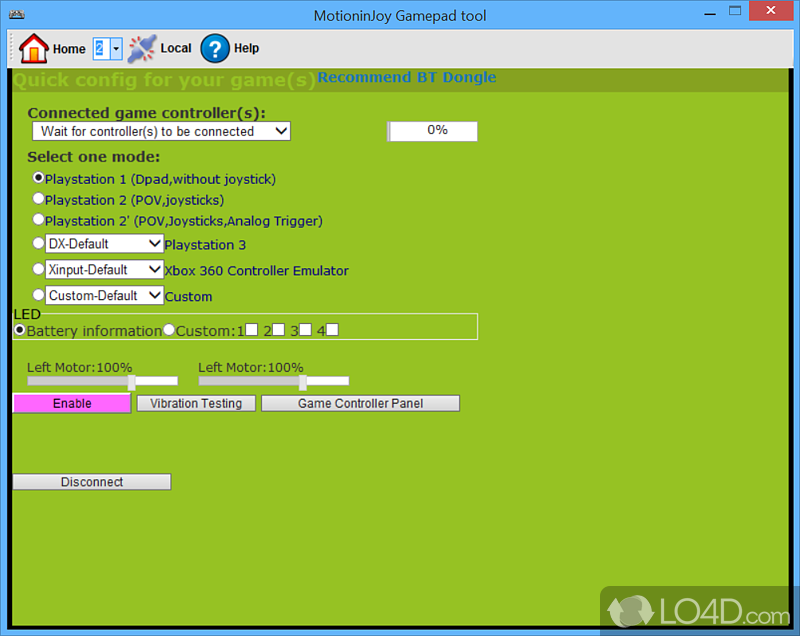Open the Help menu label
Image resolution: width=800 pixels, height=636 pixels.
pyautogui.click(x=246, y=48)
